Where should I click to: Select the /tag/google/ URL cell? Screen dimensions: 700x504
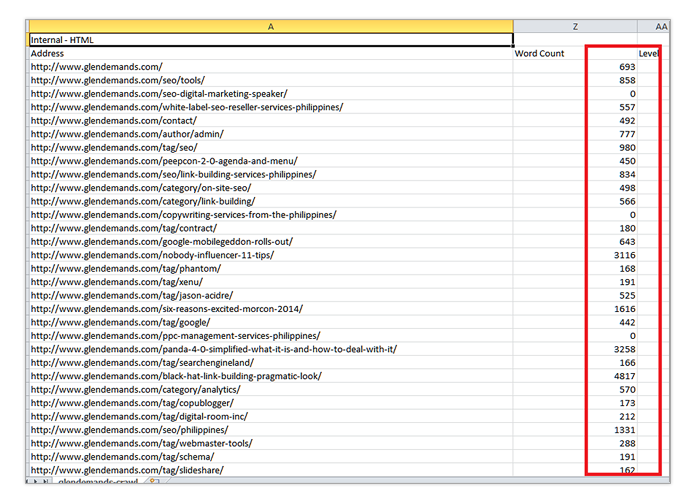pos(271,322)
